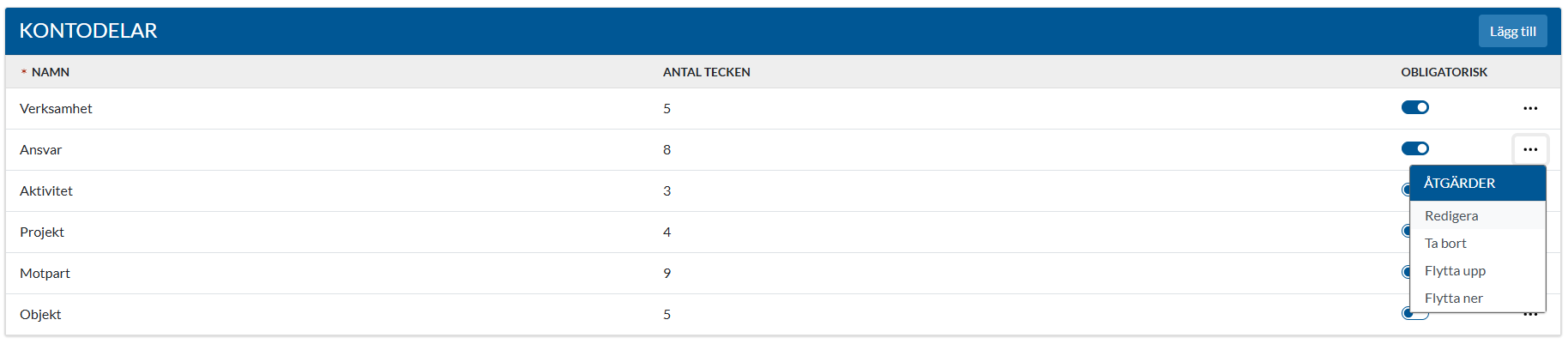Click the Antal tecken column header
Viewport: 1568px width, 344px height.
click(x=706, y=72)
